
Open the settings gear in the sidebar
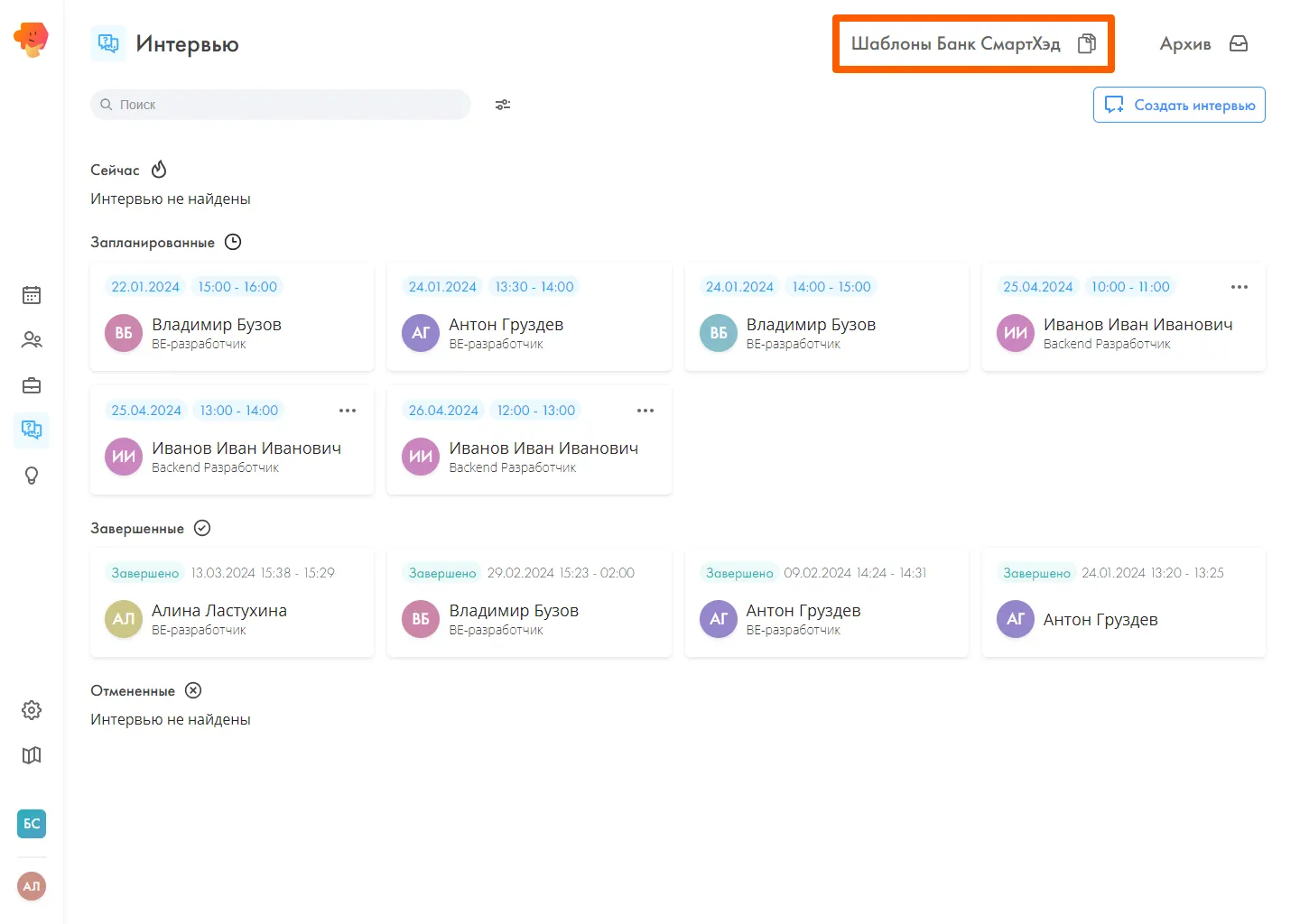pos(32,710)
